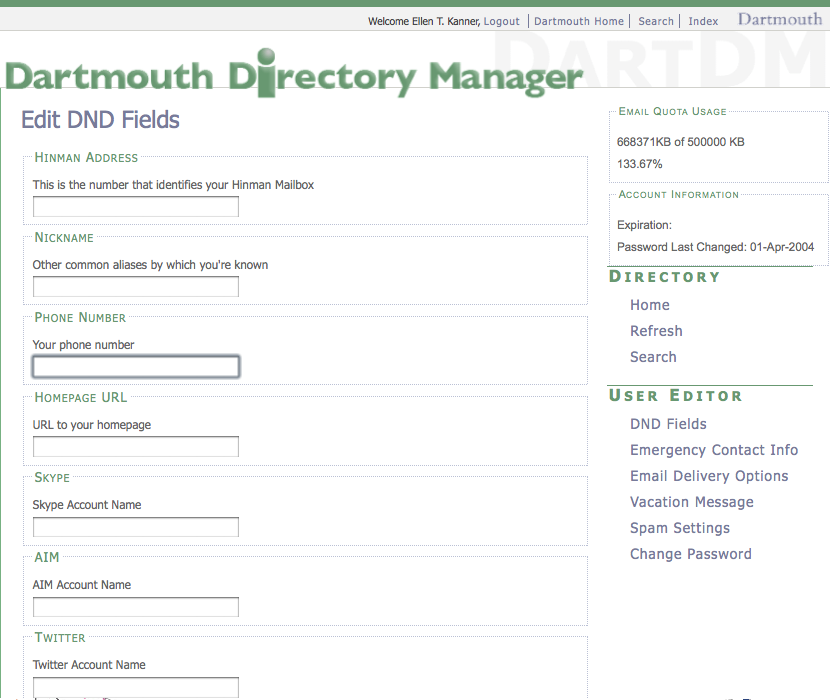This screenshot has width=830, height=700.
Task: Click 'Welcome Ellen T. Kanner' text
Action: pyautogui.click(x=423, y=21)
